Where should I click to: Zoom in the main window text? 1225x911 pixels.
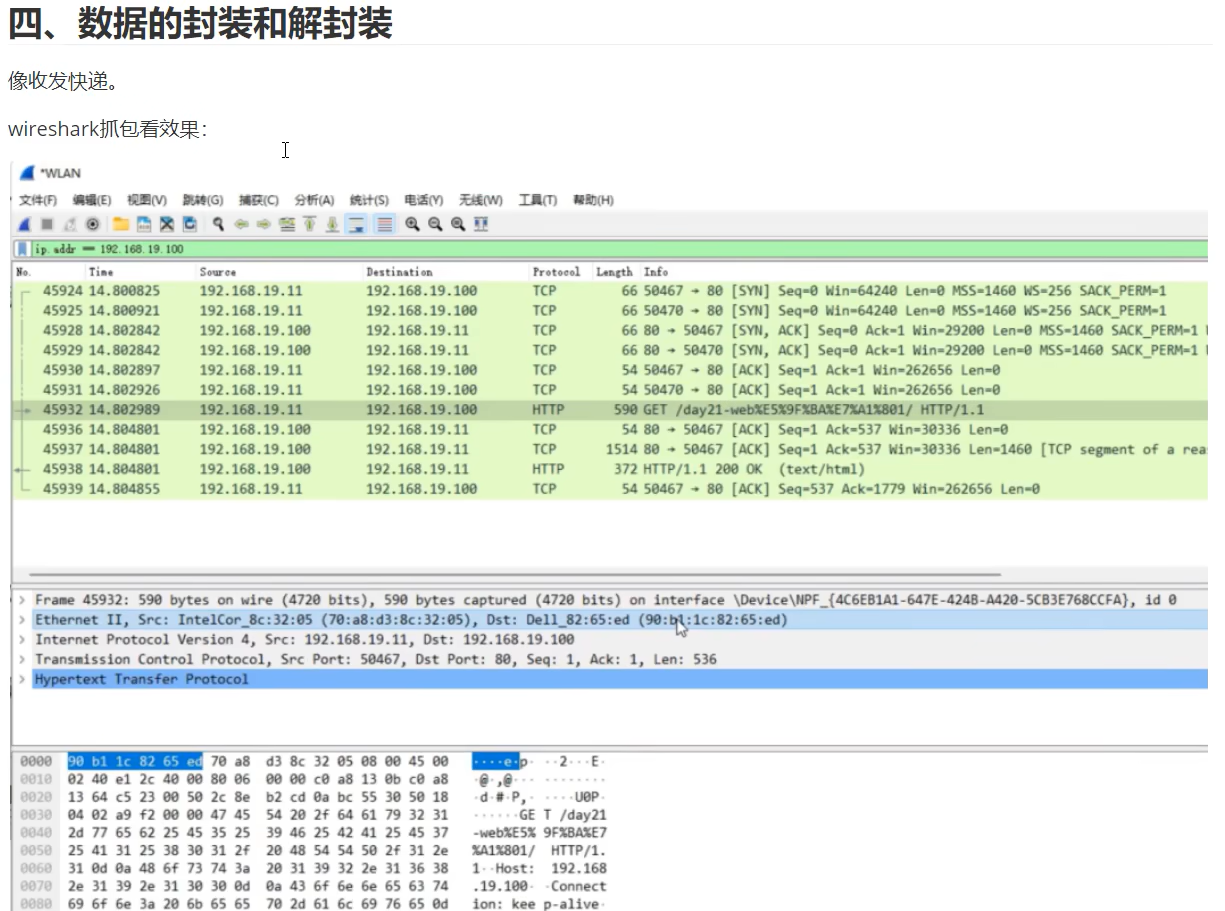click(x=412, y=225)
